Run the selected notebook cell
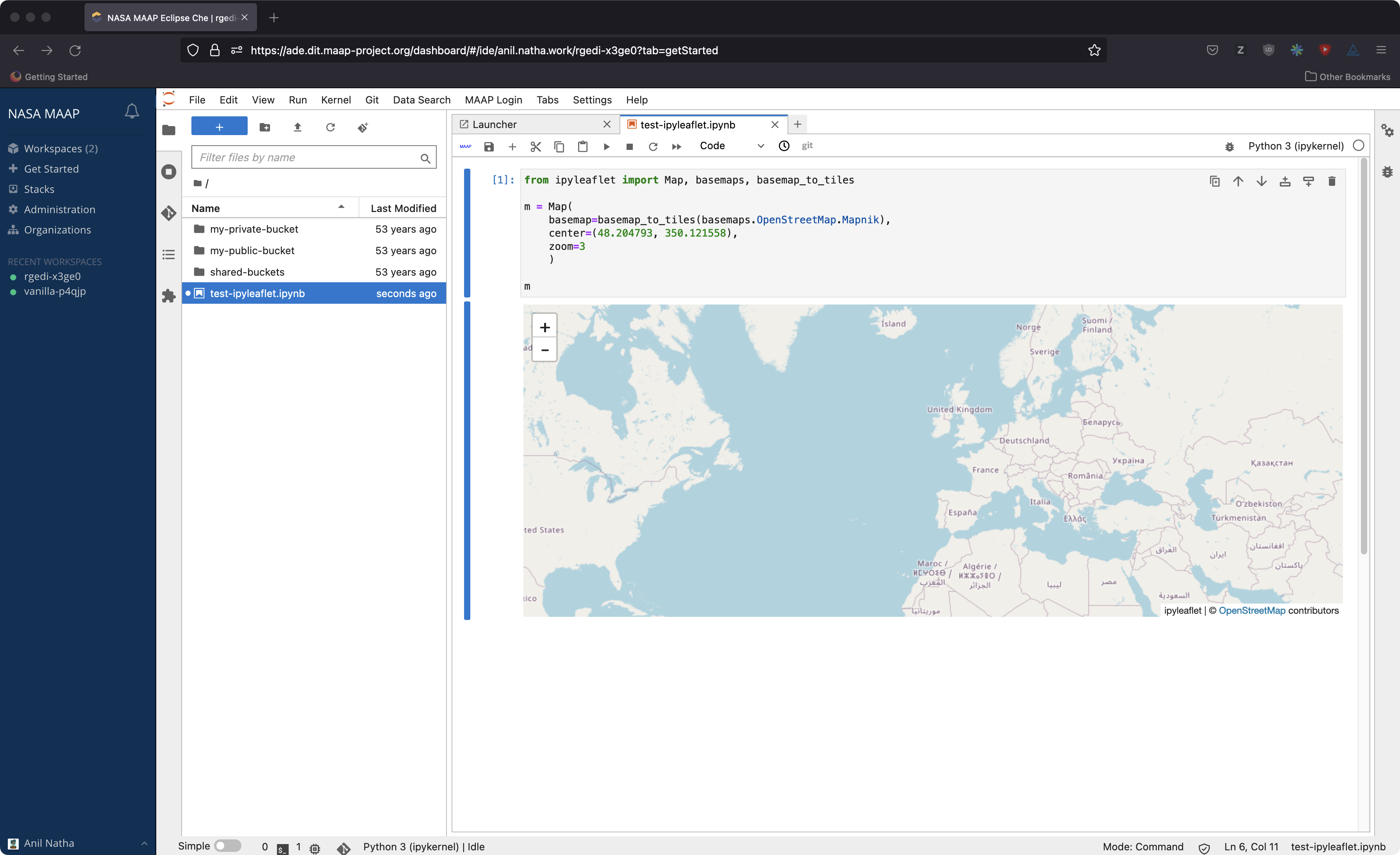 click(x=606, y=146)
